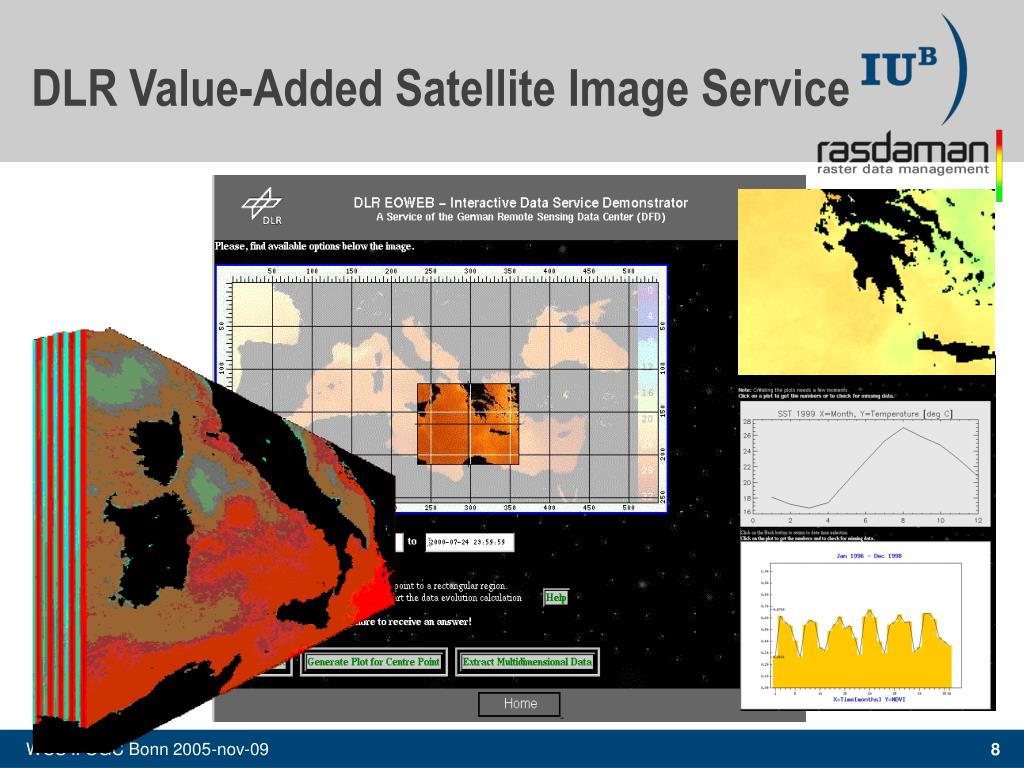1024x768 pixels.
Task: Click the Jan 1996 - Dec 1998 NDVI plot
Action: click(x=865, y=625)
